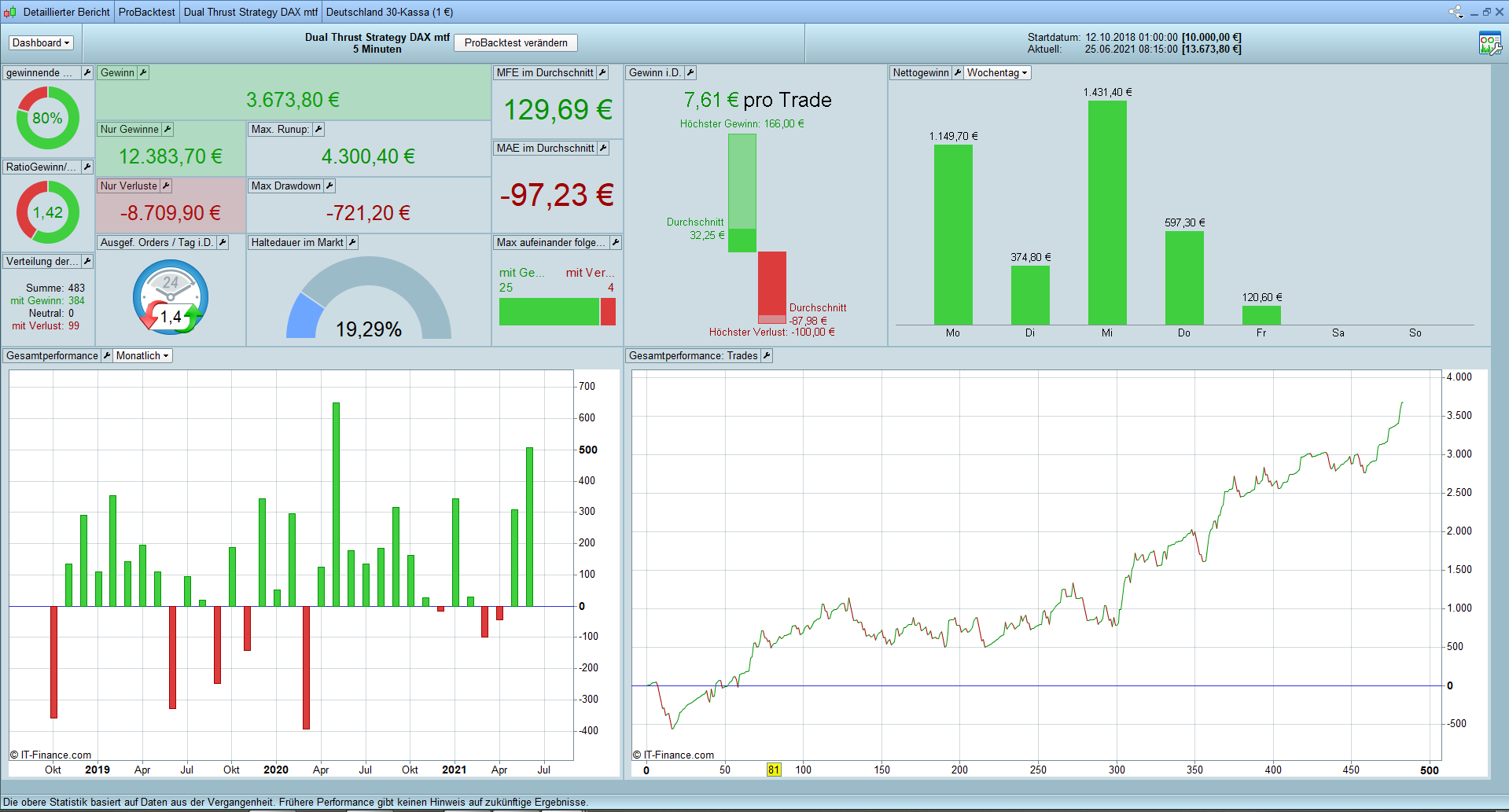
Task: Click Dual Thrust Strategy DAX mtf title tab
Action: [251, 12]
